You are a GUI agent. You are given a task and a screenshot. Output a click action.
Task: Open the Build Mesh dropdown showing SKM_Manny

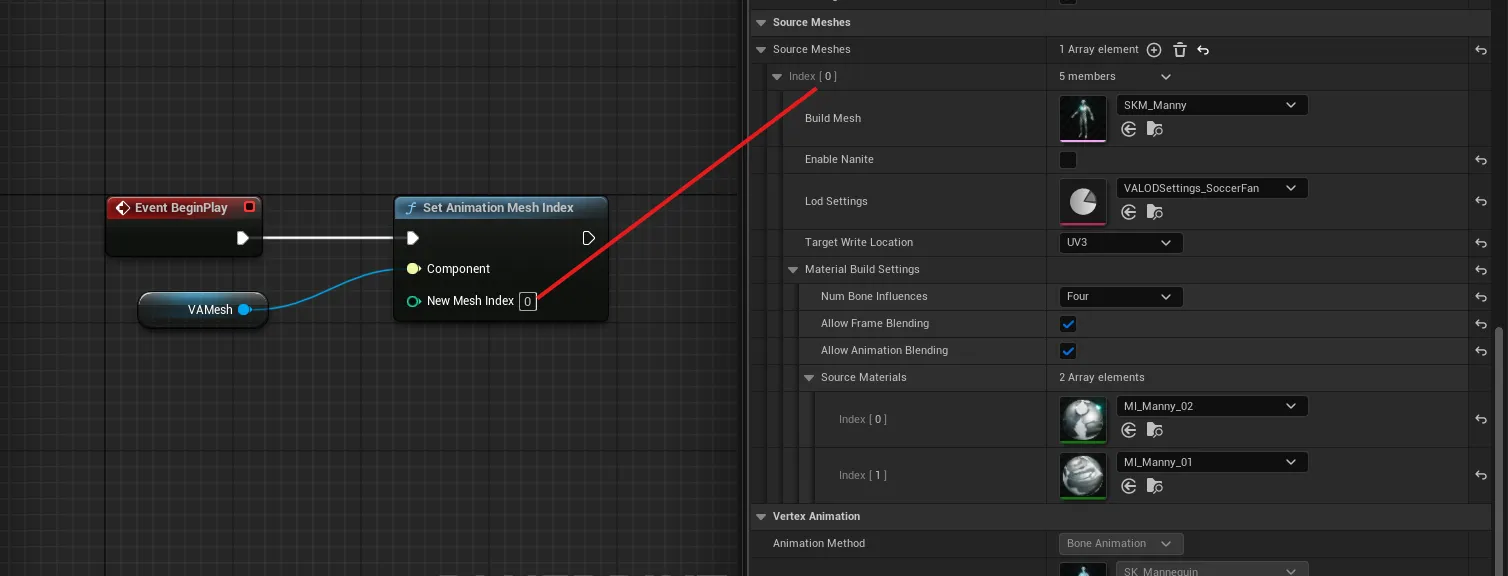pos(1211,105)
